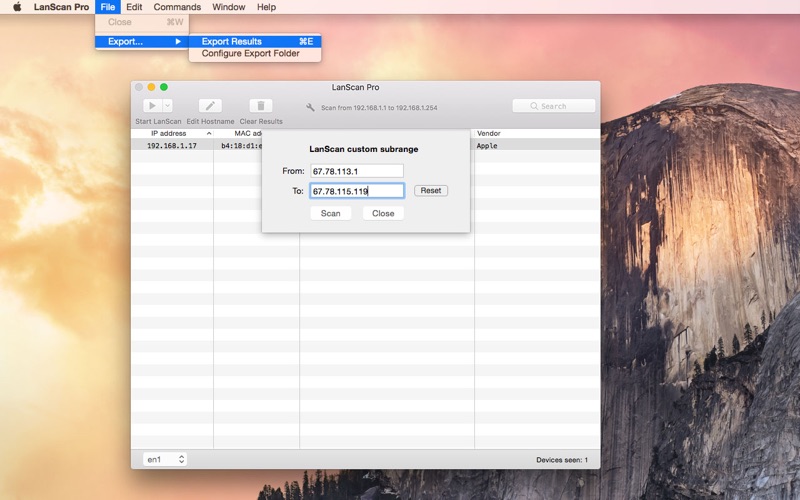This screenshot has width=800, height=500.
Task: Open the Edit menu
Action: (134, 7)
